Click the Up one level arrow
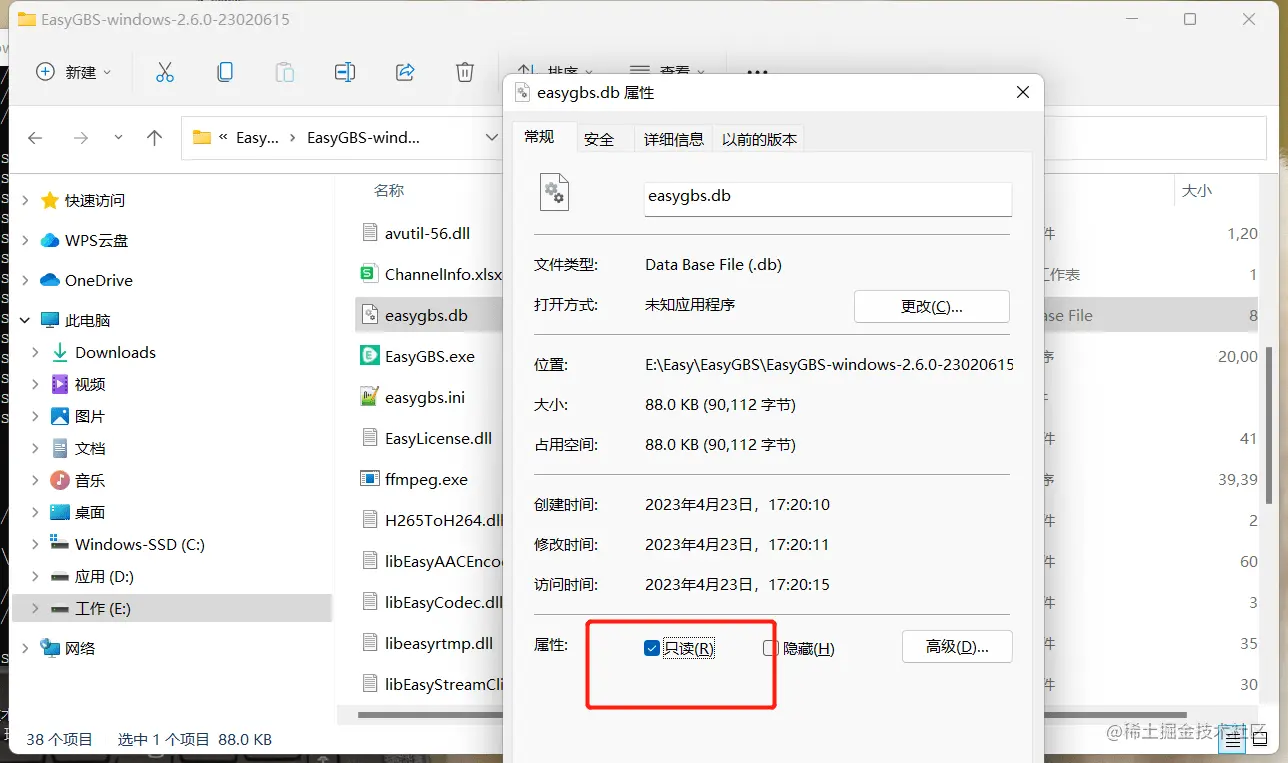The width and height of the screenshot is (1288, 763). [x=154, y=138]
